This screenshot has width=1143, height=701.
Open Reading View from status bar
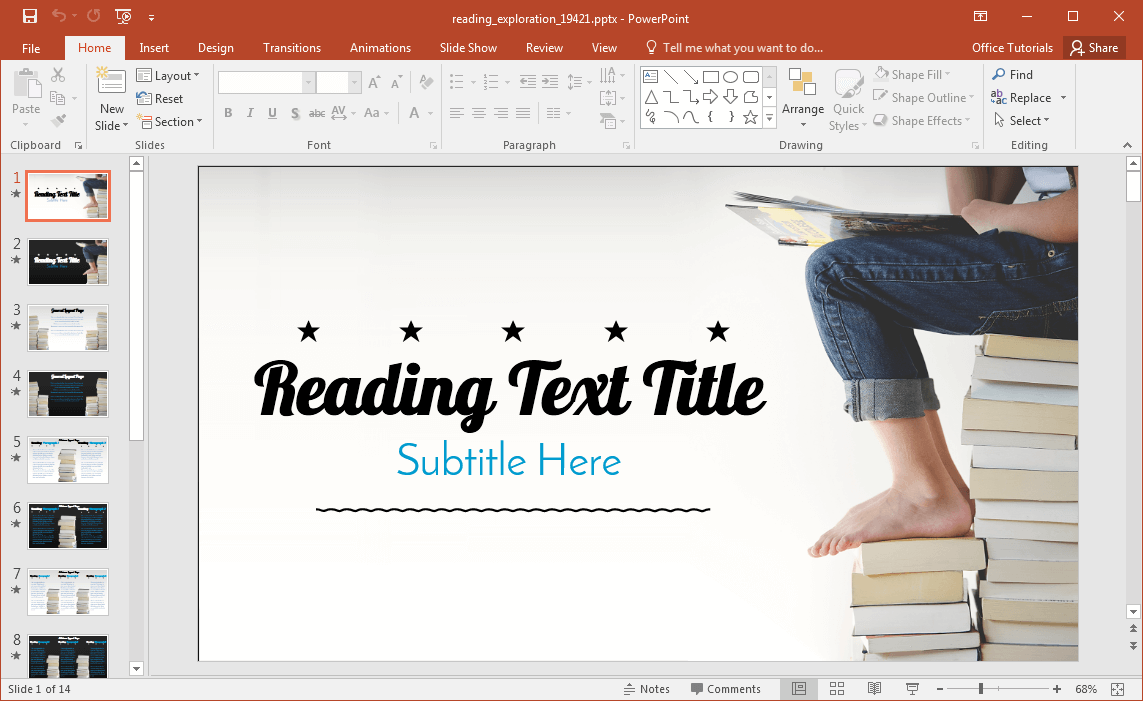tap(874, 689)
